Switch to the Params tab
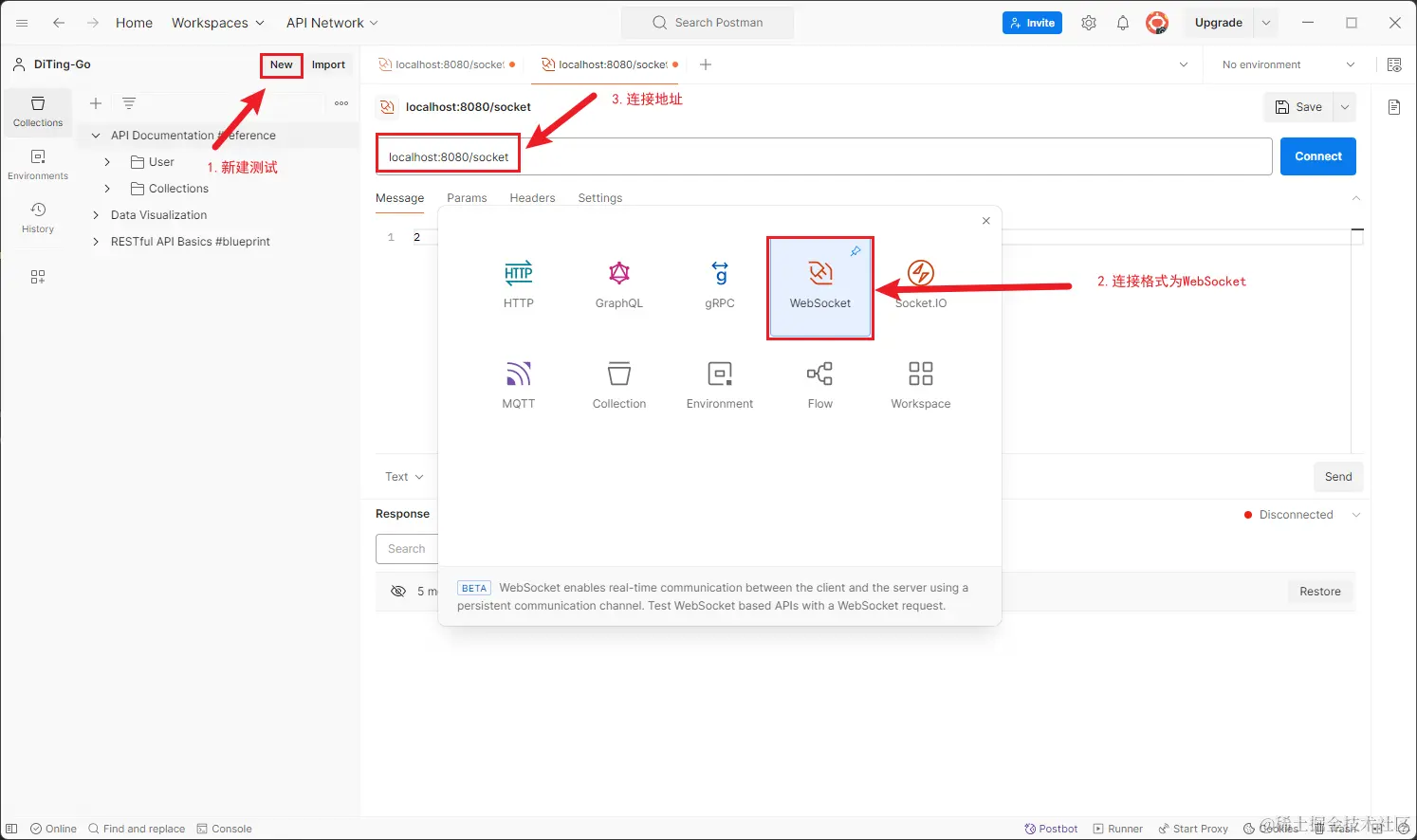Screen dimensions: 1417x840 click(x=467, y=198)
